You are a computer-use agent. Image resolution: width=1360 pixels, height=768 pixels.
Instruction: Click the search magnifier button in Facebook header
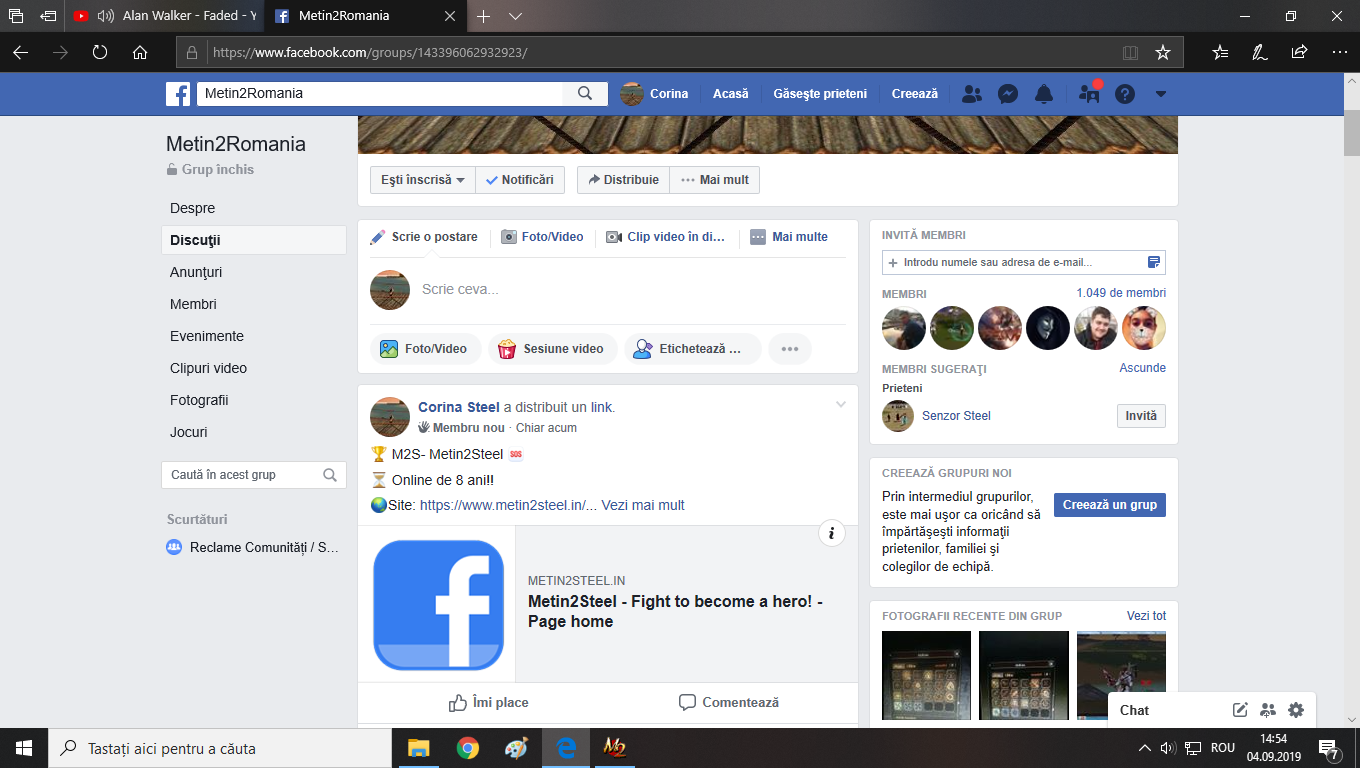point(585,94)
